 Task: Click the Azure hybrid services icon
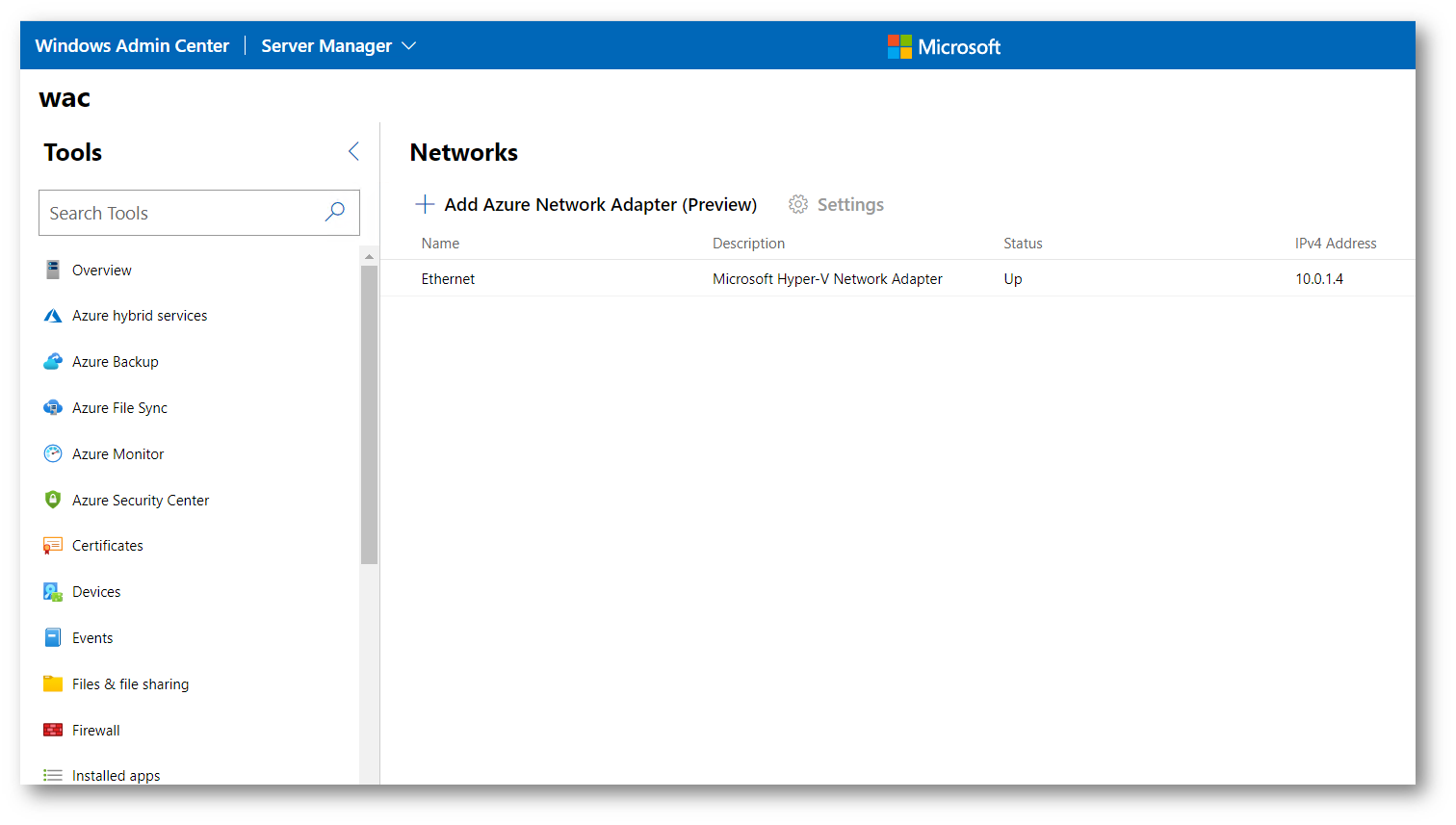click(x=53, y=316)
